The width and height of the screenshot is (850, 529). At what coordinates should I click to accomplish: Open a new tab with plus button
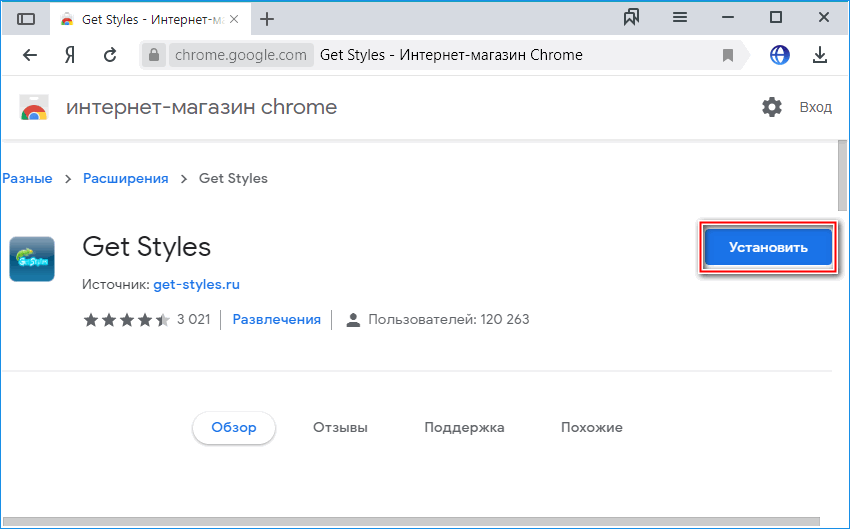267,19
